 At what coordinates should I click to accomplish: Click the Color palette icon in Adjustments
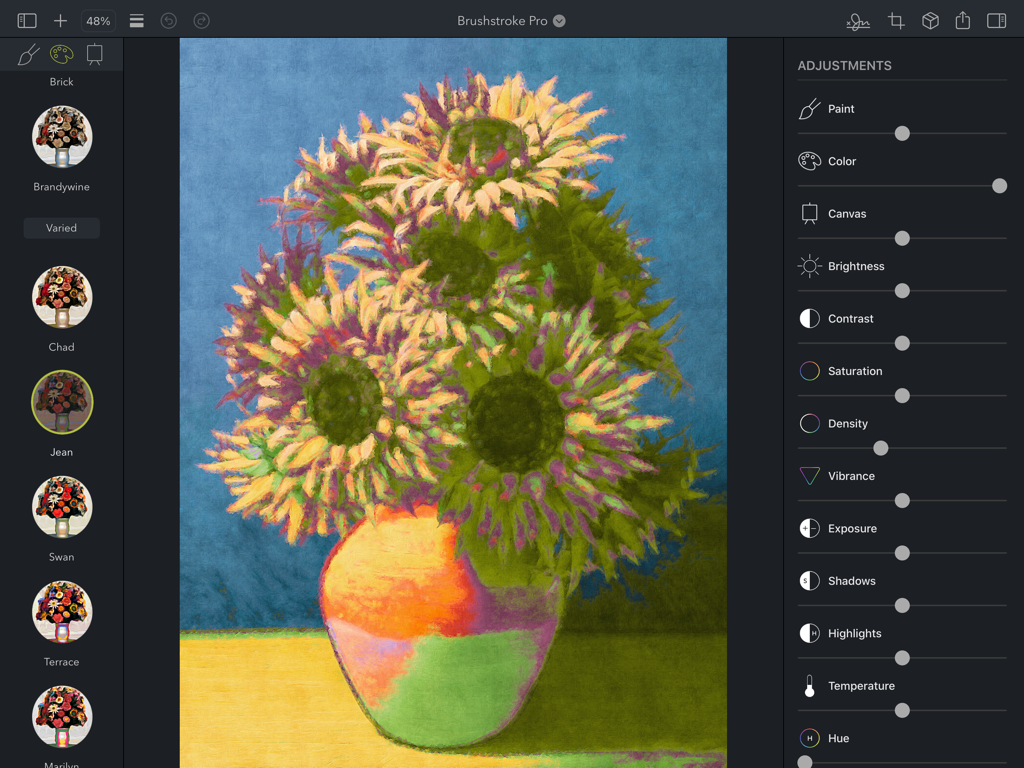[x=808, y=160]
